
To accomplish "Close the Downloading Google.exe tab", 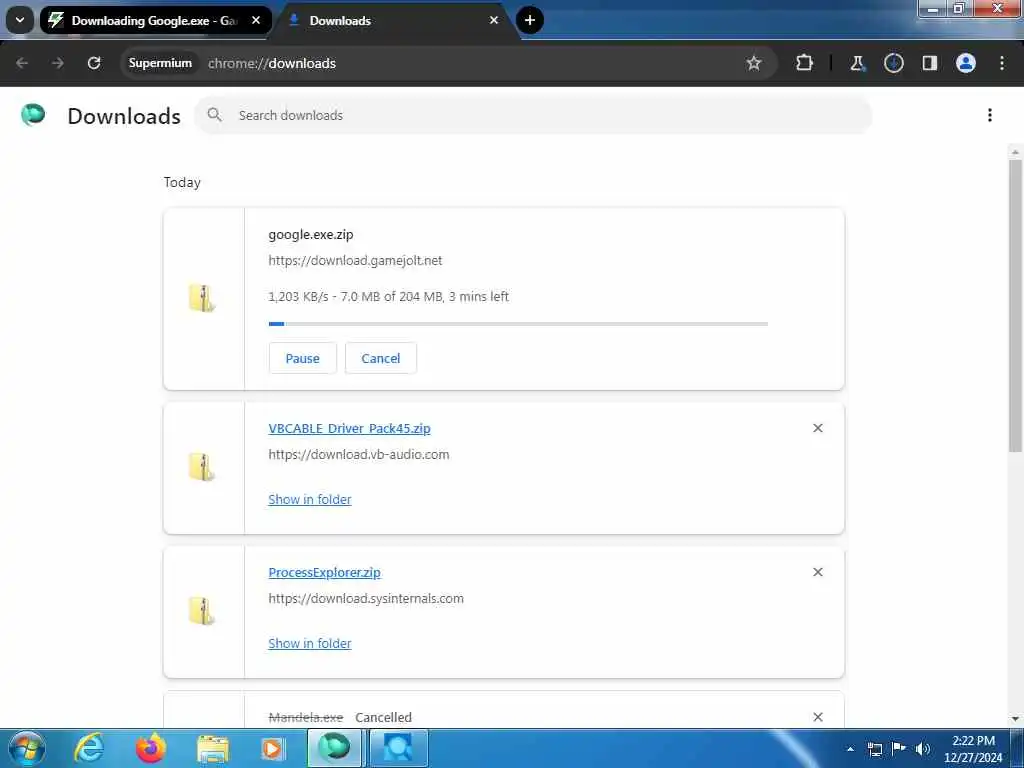I will coord(256,20).
